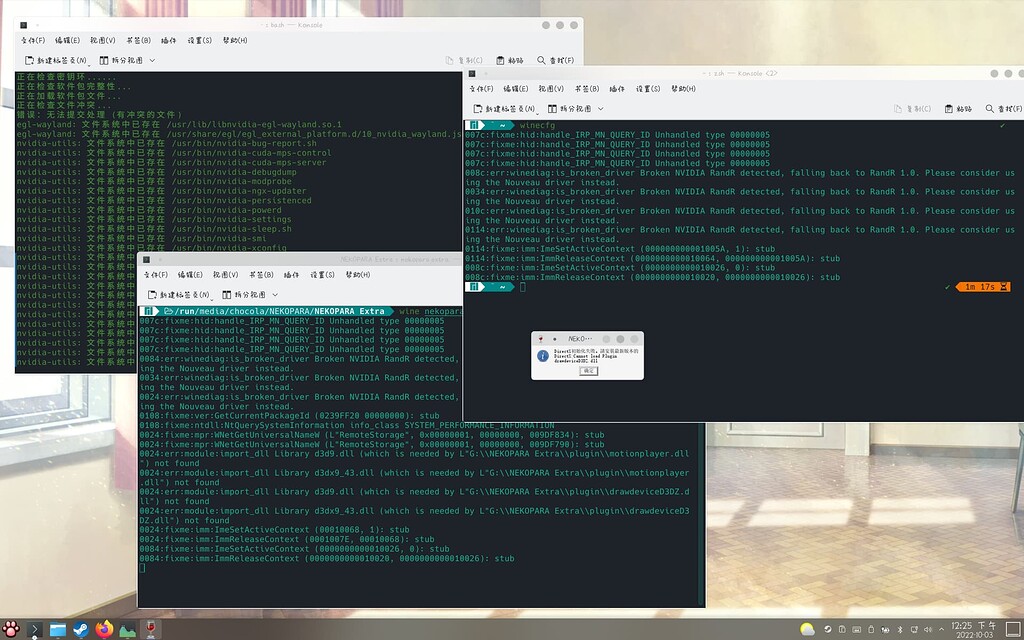
Task: Open 文件(F) menu in zsh Konsole <2>
Action: click(x=481, y=89)
